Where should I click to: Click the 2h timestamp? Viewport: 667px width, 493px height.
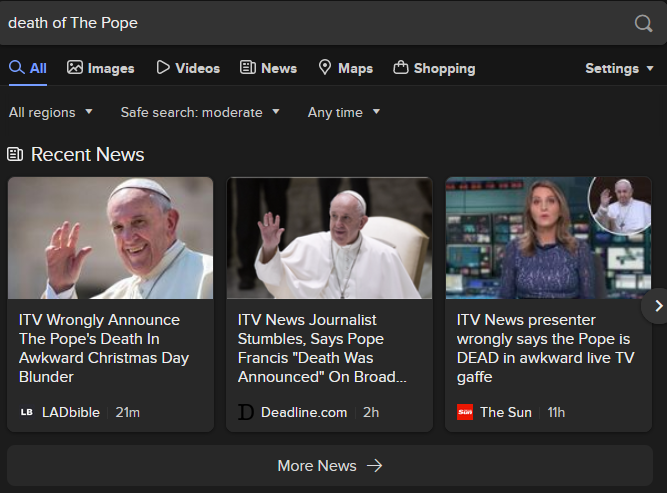pos(371,412)
